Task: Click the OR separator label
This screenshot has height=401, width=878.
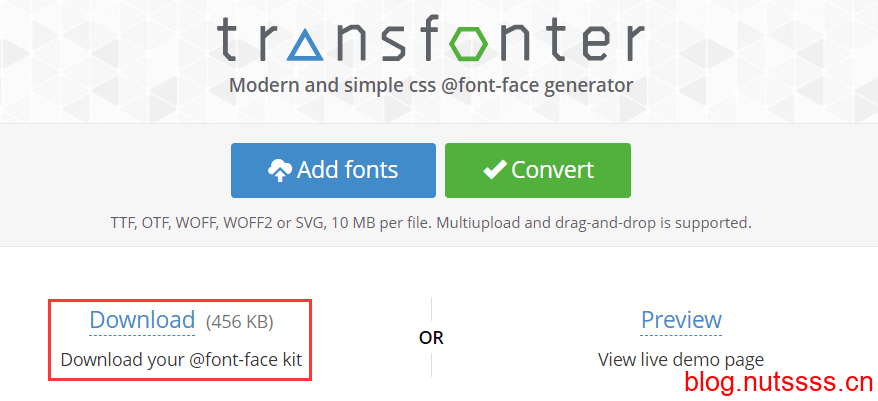Action: tap(431, 338)
